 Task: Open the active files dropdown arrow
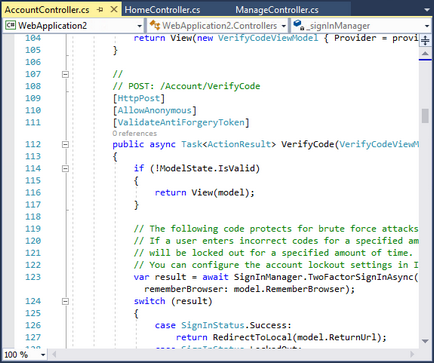[x=427, y=10]
